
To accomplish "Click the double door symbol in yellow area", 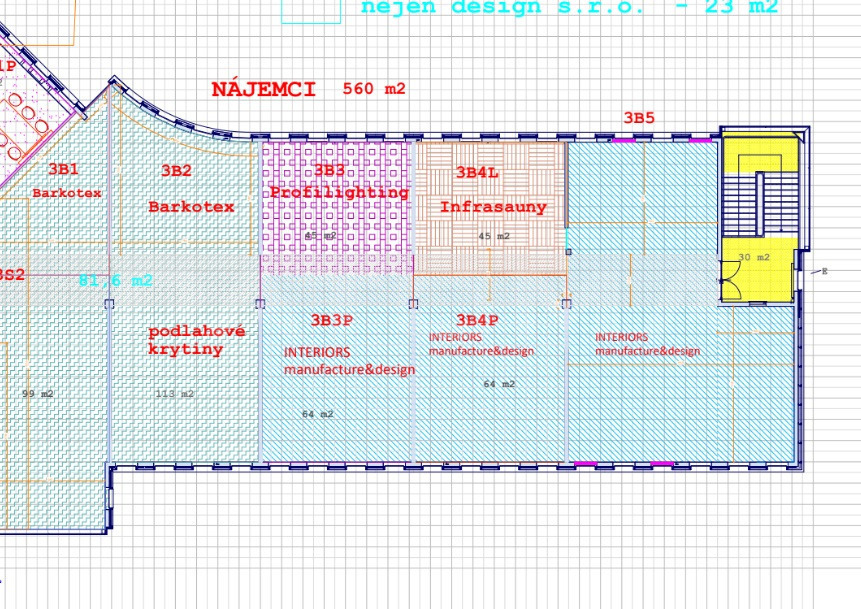I will (730, 280).
